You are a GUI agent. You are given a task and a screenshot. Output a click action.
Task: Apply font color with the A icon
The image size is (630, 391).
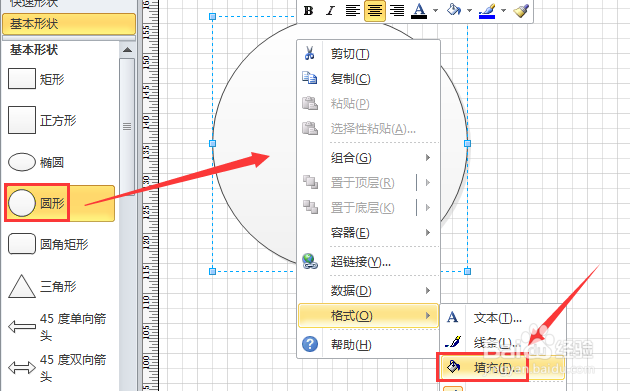pyautogui.click(x=419, y=10)
